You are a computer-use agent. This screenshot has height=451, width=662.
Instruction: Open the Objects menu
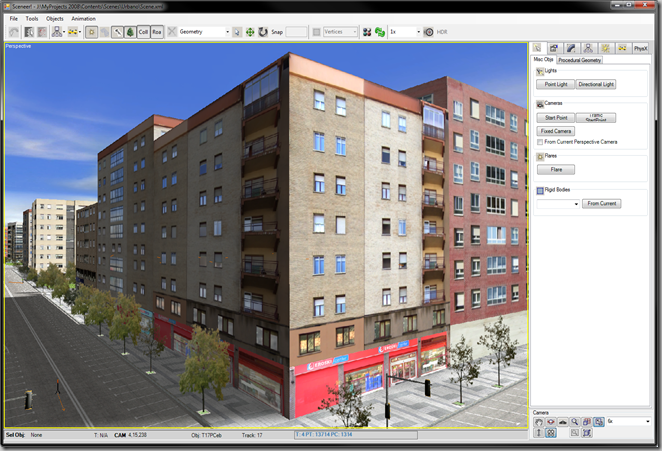[x=54, y=19]
